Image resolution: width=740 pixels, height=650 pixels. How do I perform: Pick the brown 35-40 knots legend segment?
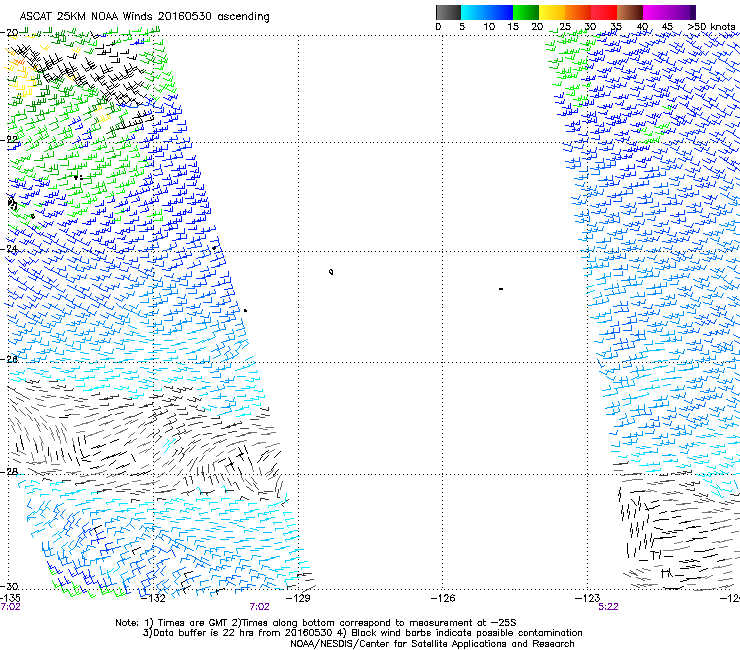pos(630,12)
